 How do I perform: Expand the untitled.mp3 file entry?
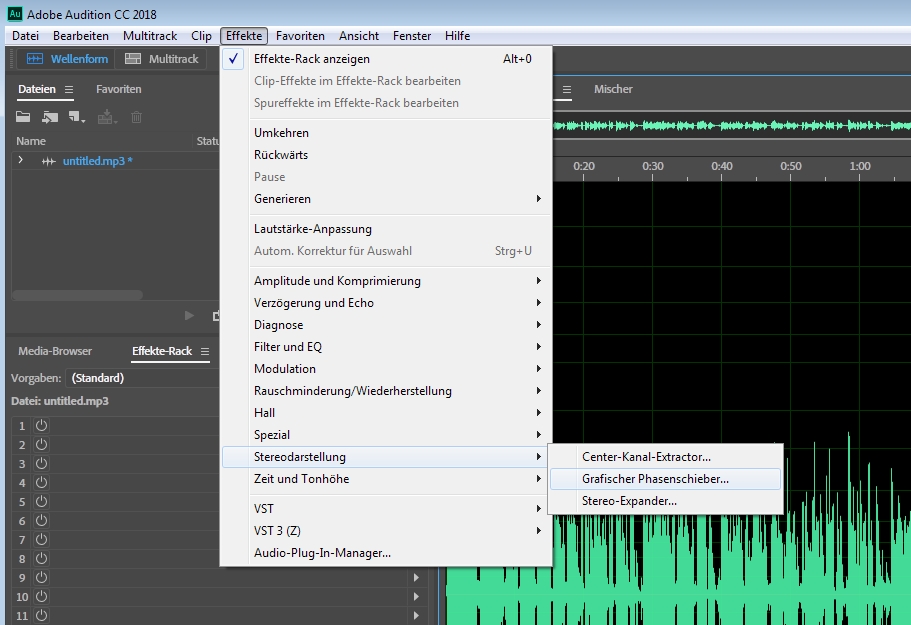point(21,161)
